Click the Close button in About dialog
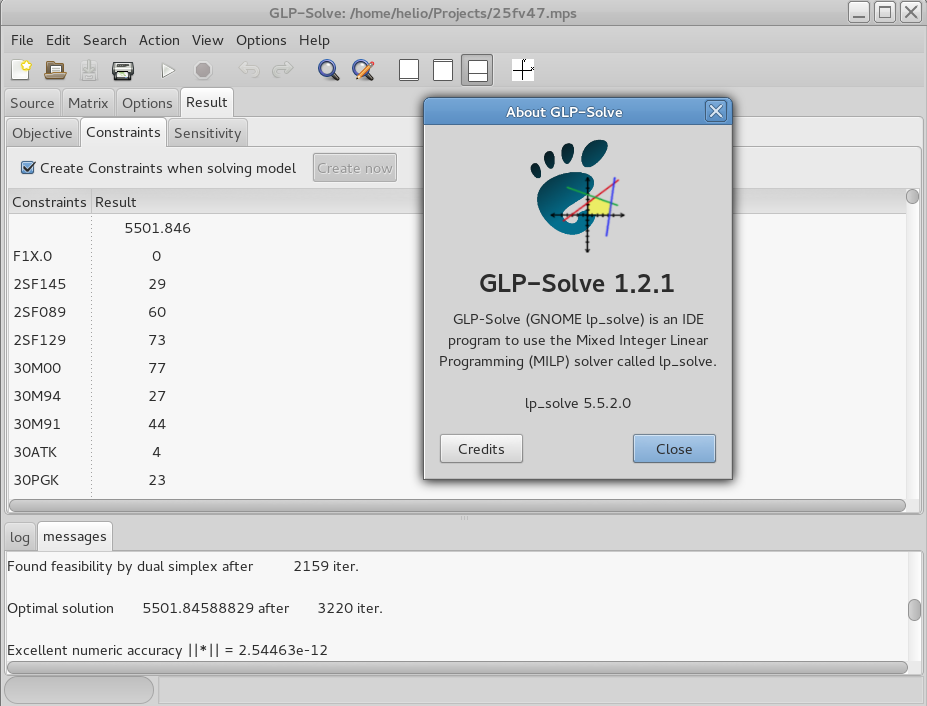Viewport: 927px width, 706px height. (674, 449)
